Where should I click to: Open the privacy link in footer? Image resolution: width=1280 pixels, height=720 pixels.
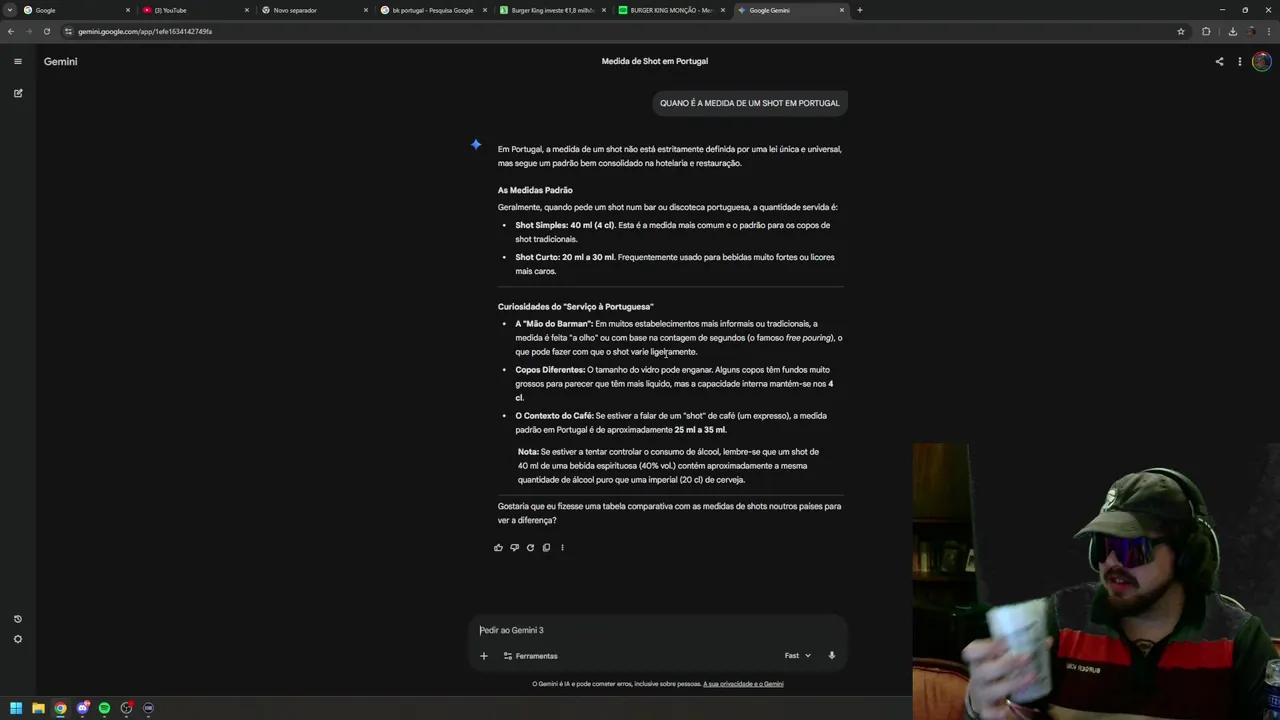[743, 684]
